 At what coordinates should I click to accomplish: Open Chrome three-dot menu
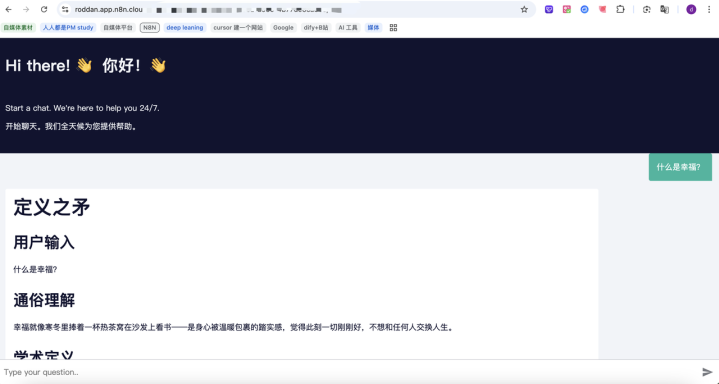click(x=709, y=9)
